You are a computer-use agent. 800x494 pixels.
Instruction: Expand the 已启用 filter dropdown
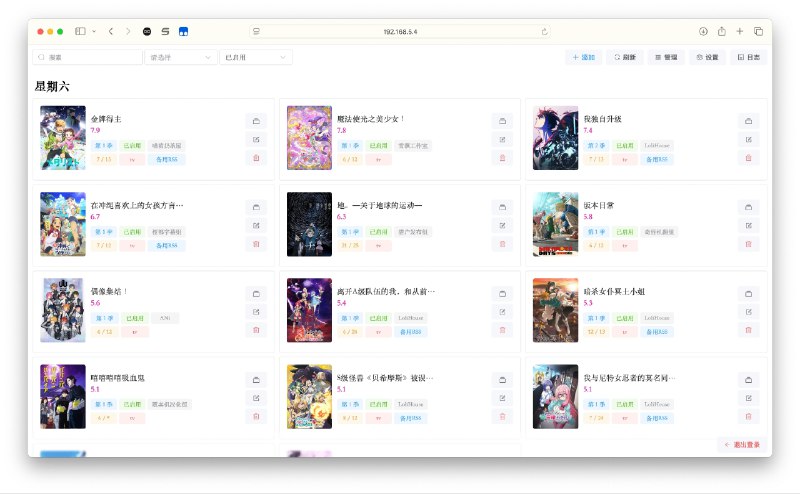coord(255,58)
